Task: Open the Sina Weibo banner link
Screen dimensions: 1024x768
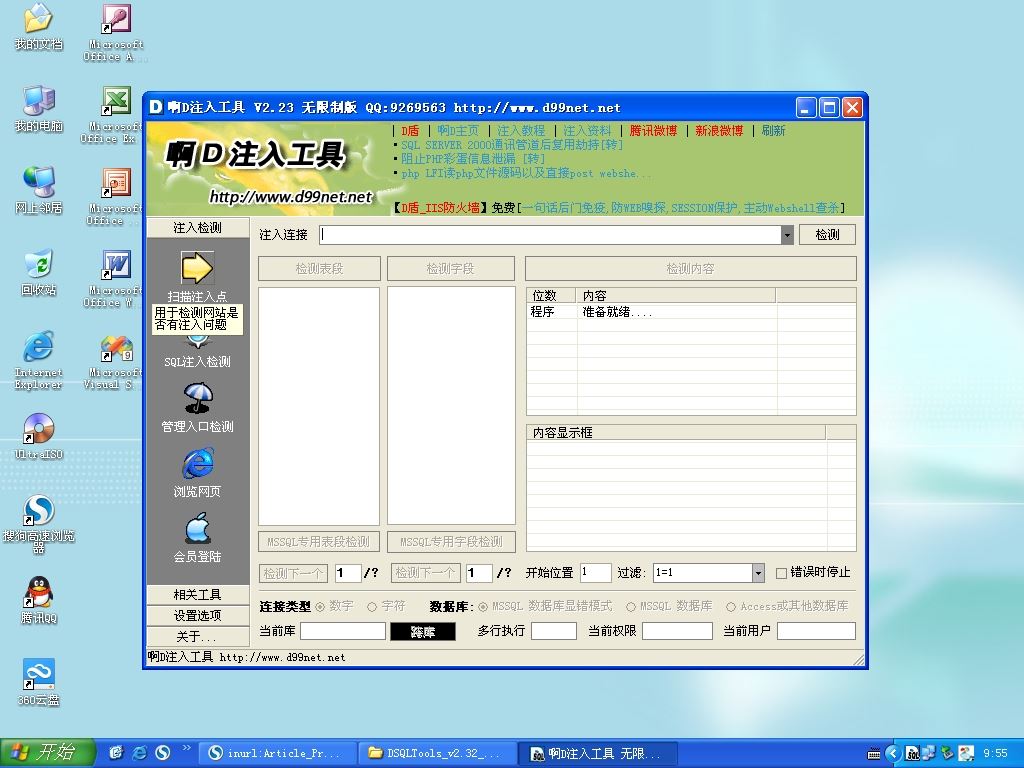Action: coord(719,131)
